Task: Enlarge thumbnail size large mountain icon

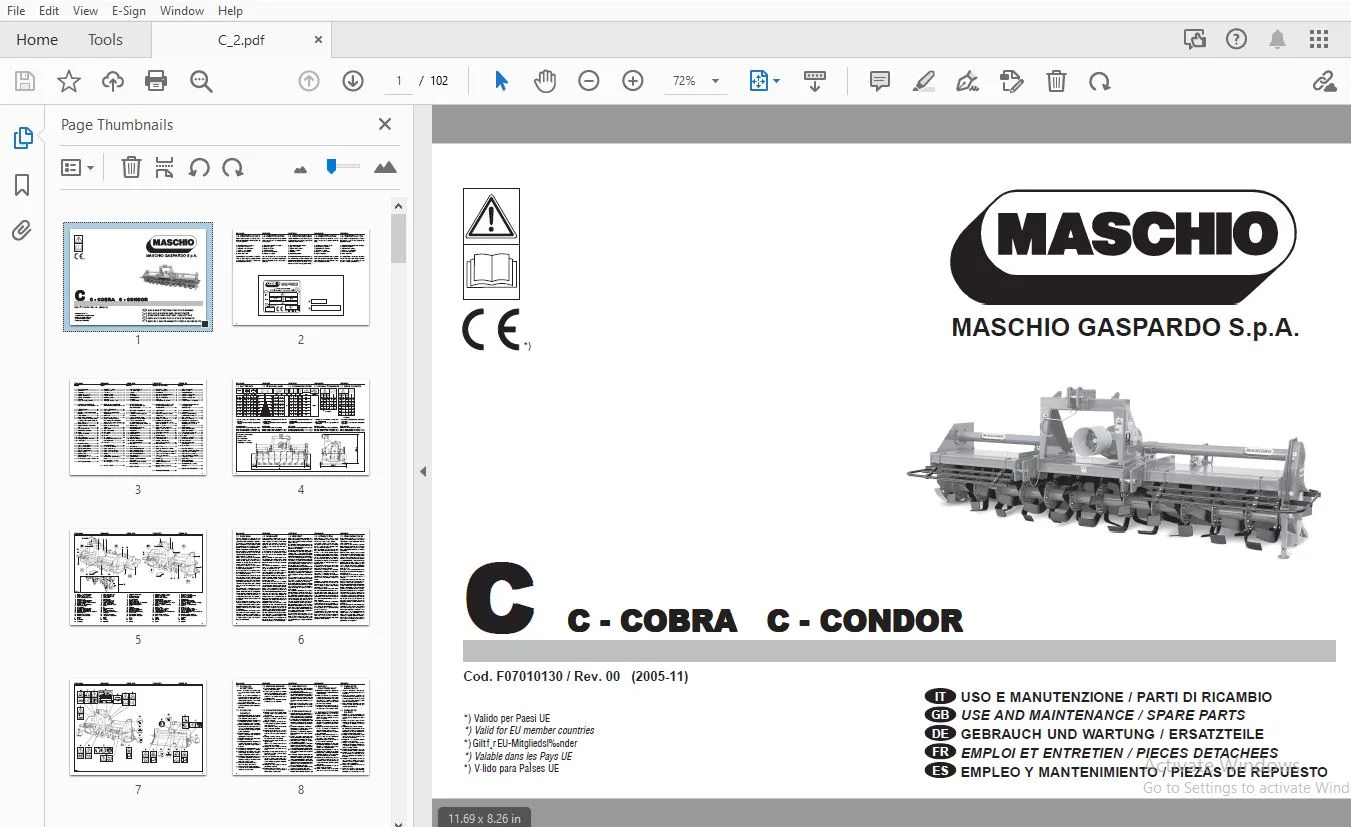Action: pos(385,167)
